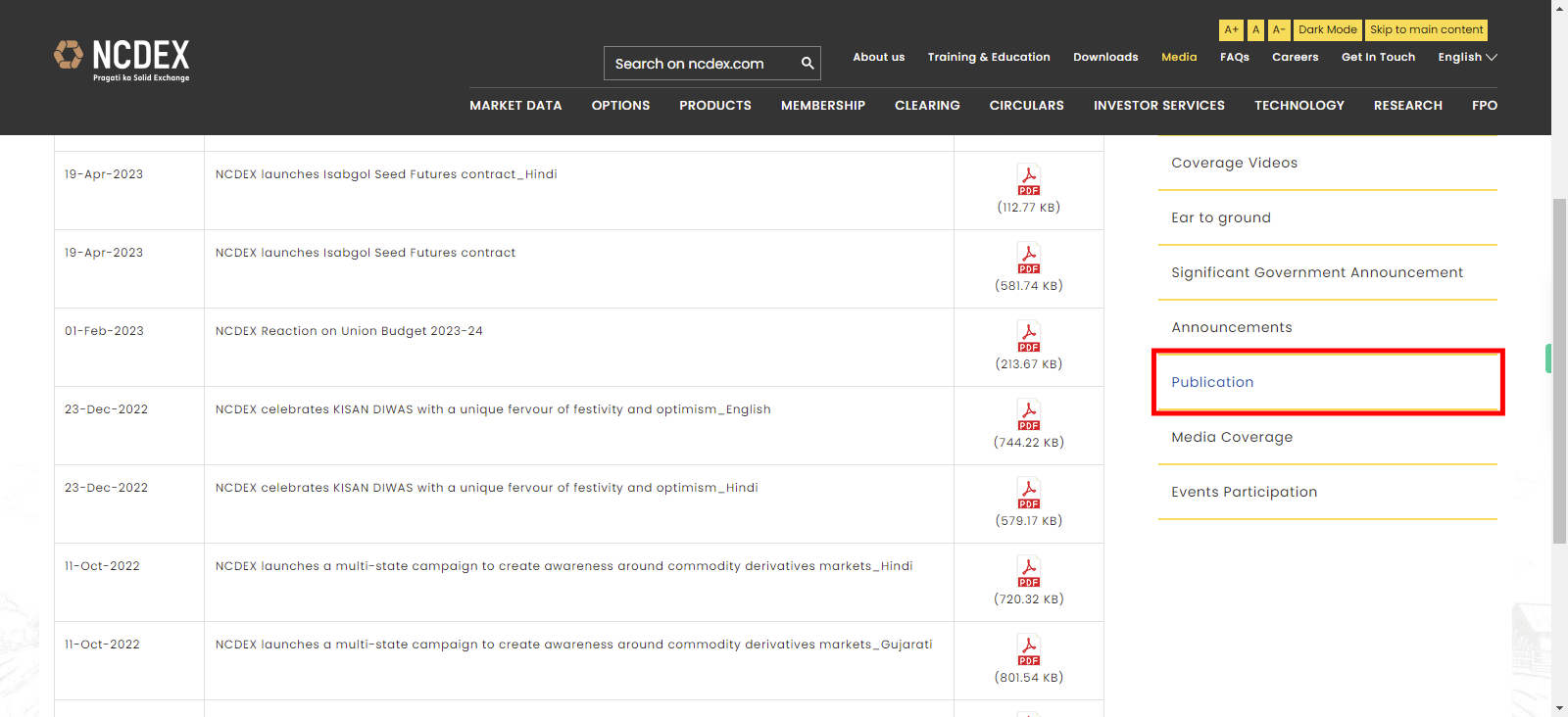
Task: Open Get In Touch page
Action: [x=1378, y=57]
